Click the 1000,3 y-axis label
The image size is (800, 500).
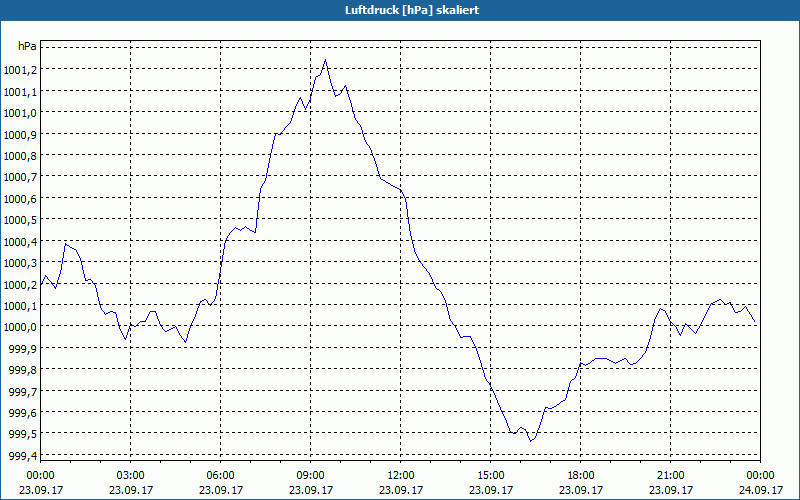pos(20,263)
